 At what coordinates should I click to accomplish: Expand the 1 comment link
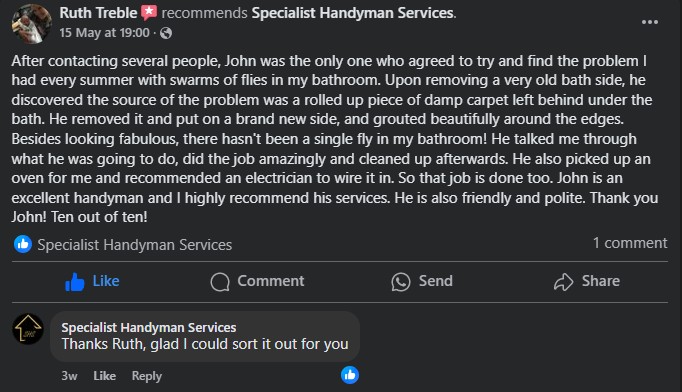(x=630, y=243)
